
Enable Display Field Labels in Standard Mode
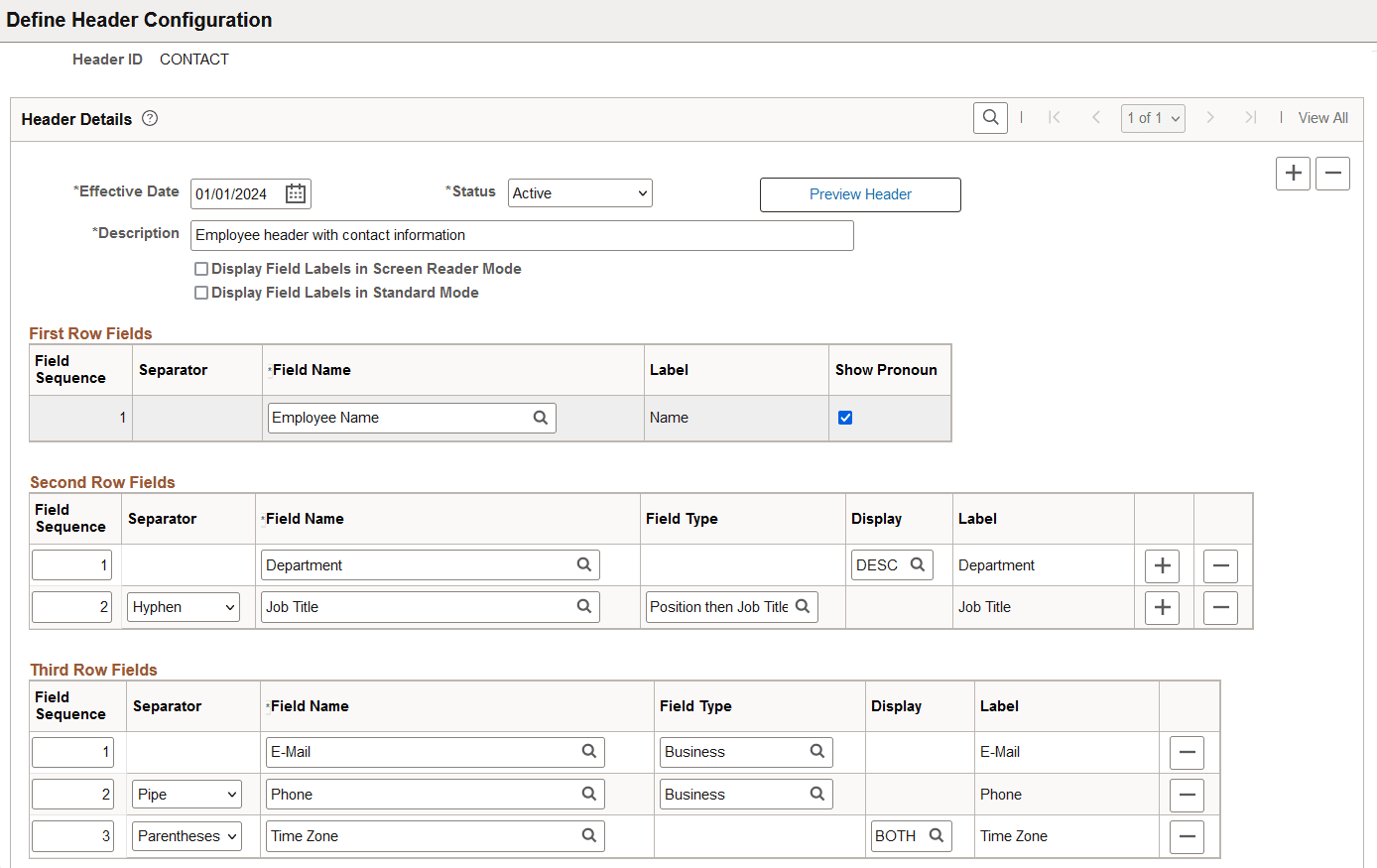tap(201, 292)
